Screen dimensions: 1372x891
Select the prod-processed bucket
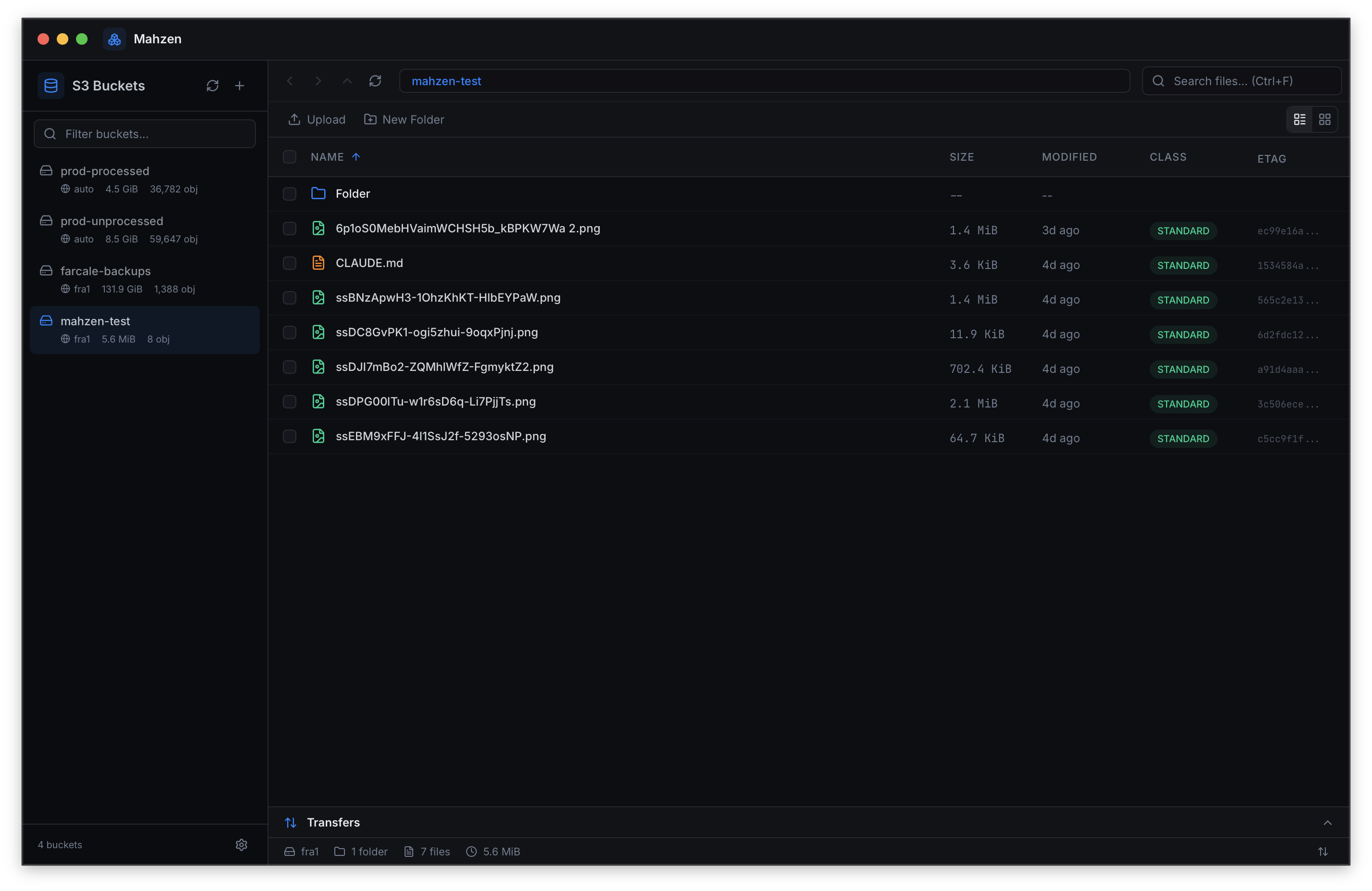click(x=104, y=171)
